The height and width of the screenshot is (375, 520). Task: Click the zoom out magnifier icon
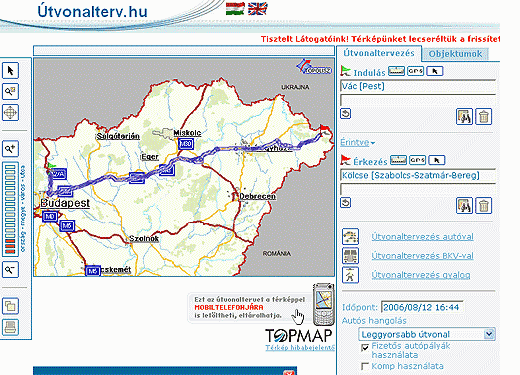[x=10, y=270]
